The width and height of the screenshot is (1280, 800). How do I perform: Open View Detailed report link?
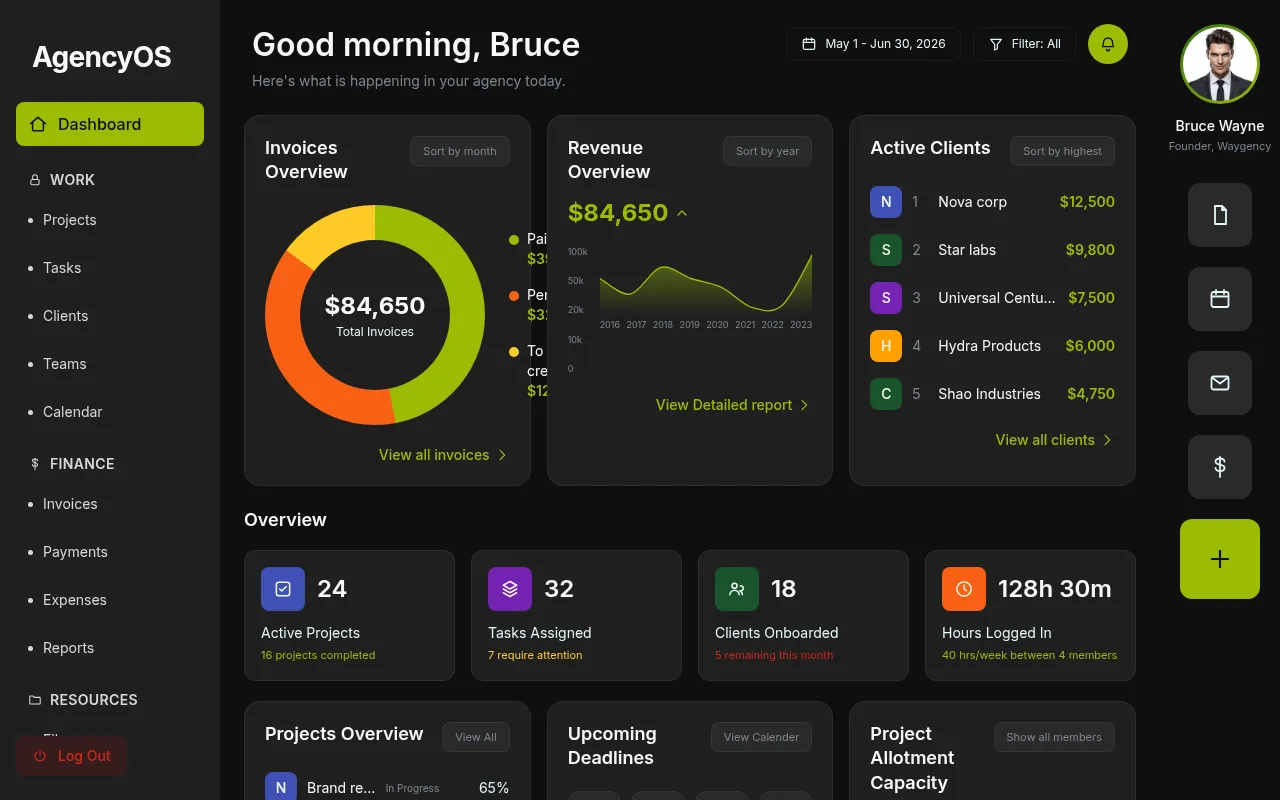(733, 405)
